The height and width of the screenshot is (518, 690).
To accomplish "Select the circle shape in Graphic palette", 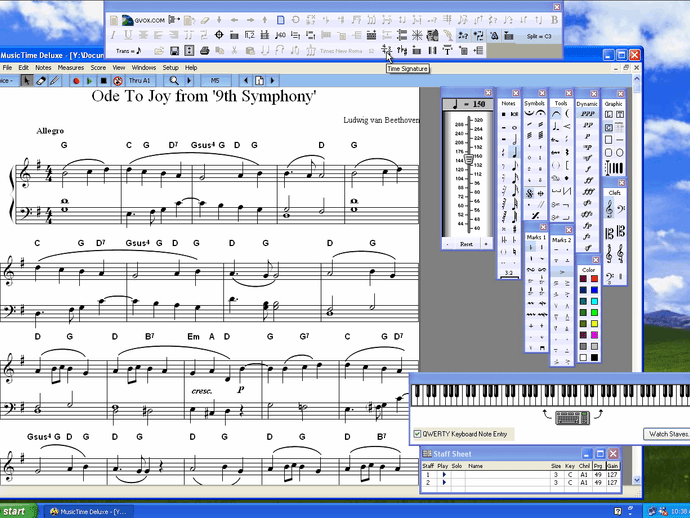I will tap(620, 153).
